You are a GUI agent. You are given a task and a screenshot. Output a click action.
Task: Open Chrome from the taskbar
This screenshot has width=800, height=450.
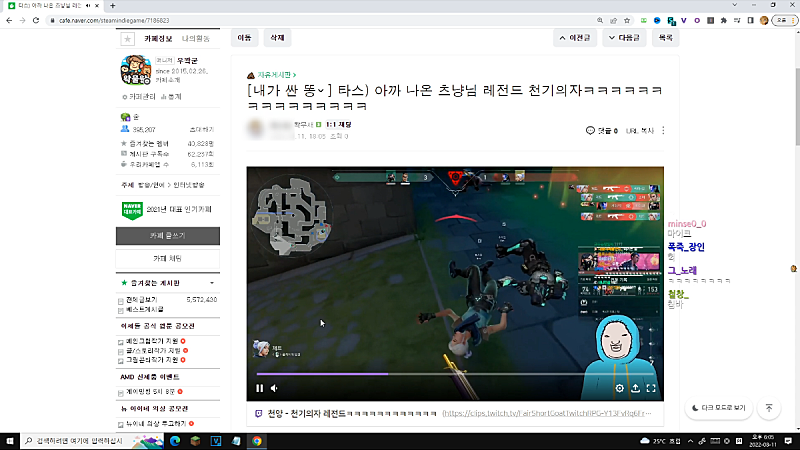pyautogui.click(x=257, y=441)
